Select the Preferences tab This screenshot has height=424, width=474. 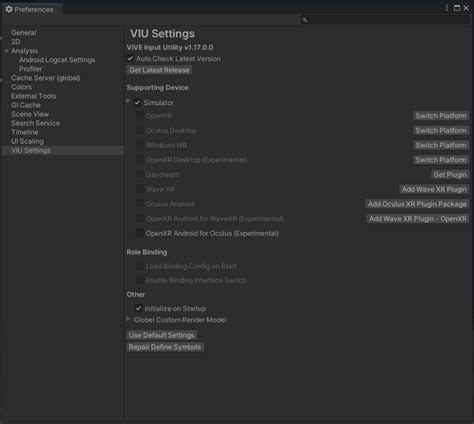pos(32,9)
